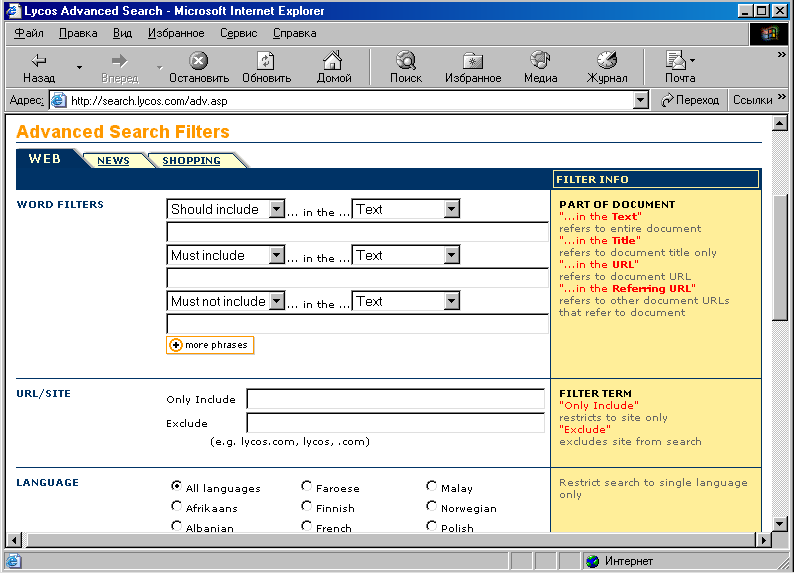This screenshot has height=574, width=794.
Task: Click the page icon in the address bar
Action: click(x=59, y=100)
